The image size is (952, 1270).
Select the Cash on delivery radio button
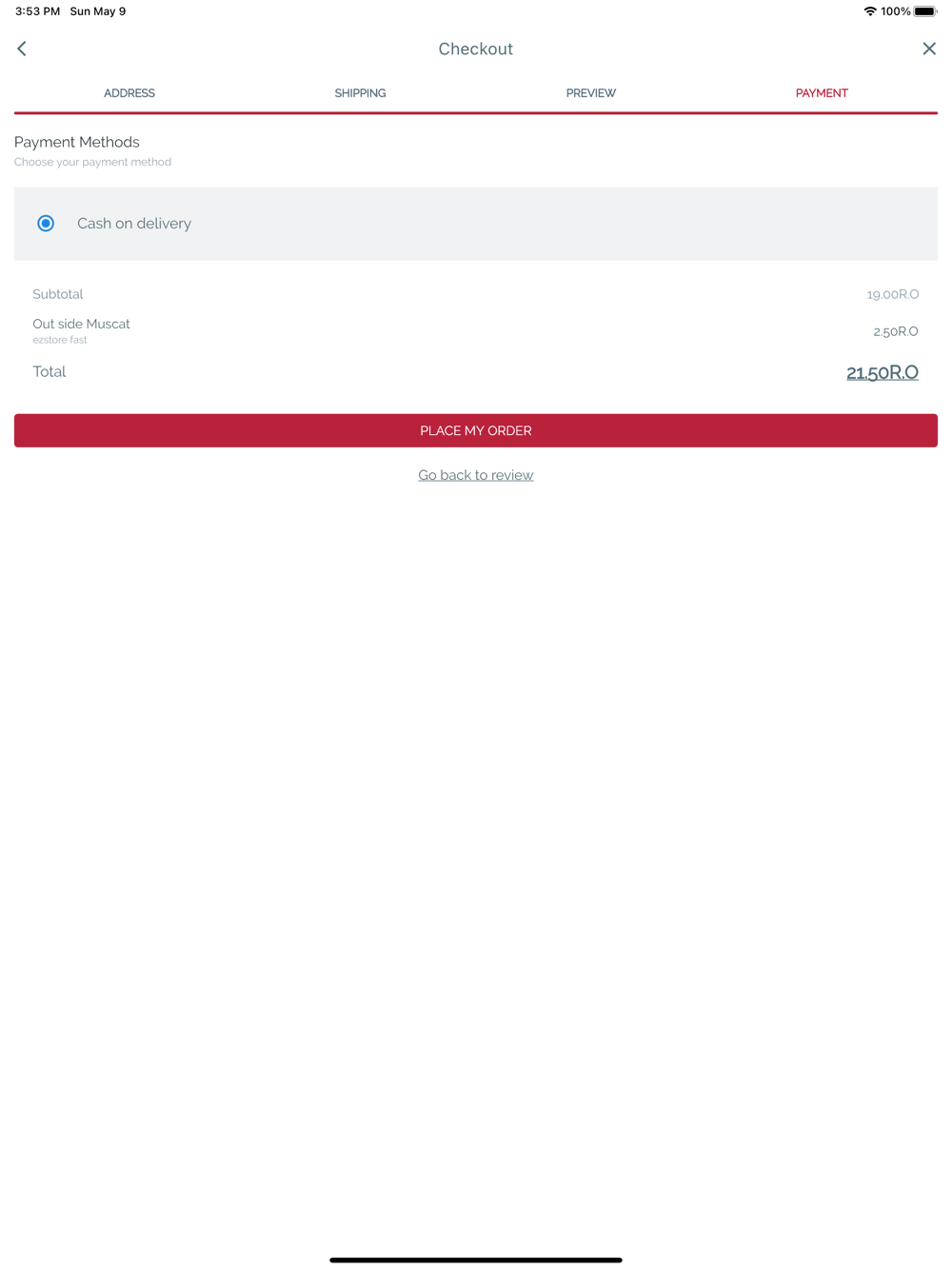click(46, 224)
